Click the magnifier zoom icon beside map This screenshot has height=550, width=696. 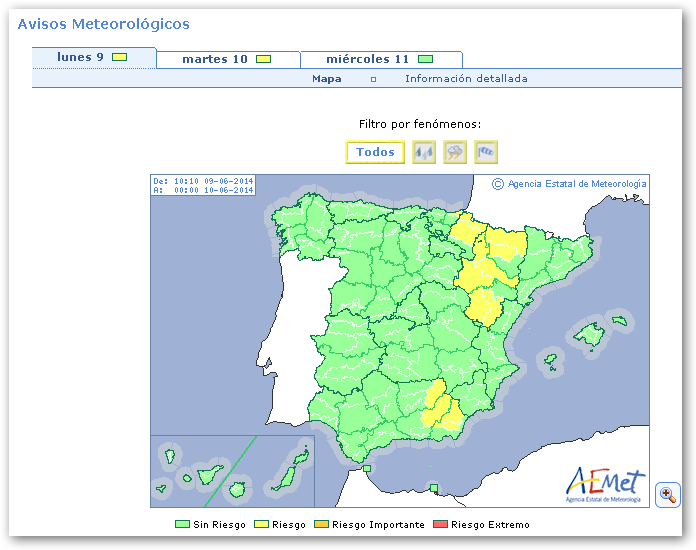pos(667,494)
